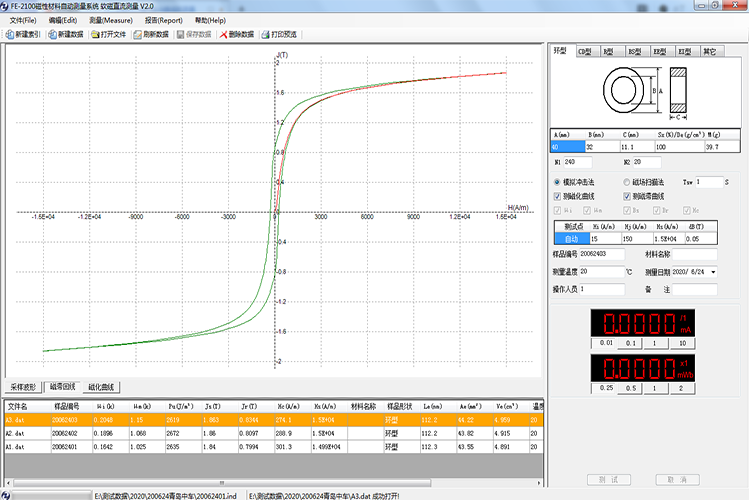Viewport: 750px width, 500px height.
Task: Click the 新建数据 toolbar icon
Action: (52, 34)
